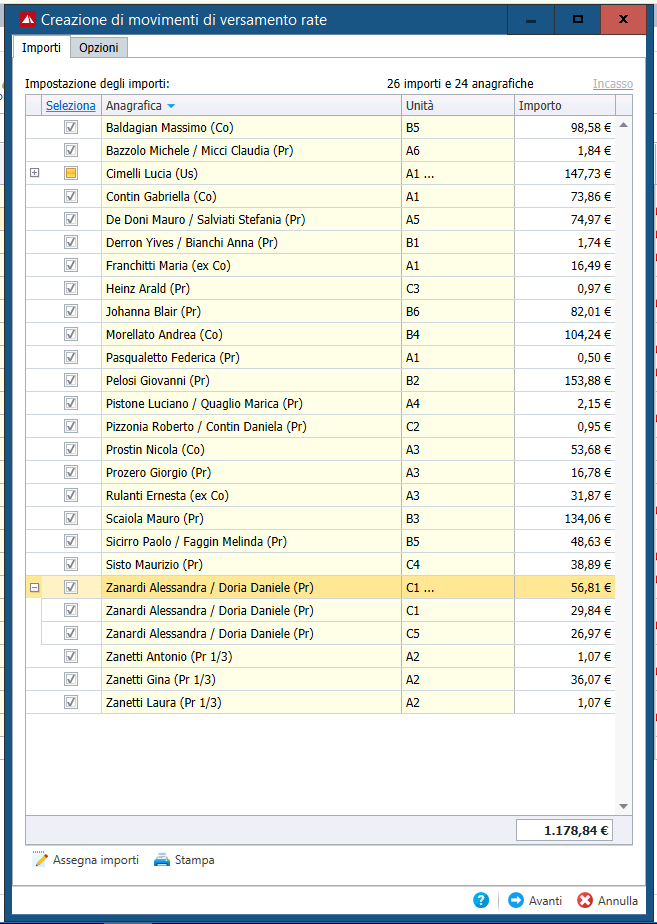The height and width of the screenshot is (924, 657).
Task: Click the pencil icon of Assegna importi
Action: [39, 860]
